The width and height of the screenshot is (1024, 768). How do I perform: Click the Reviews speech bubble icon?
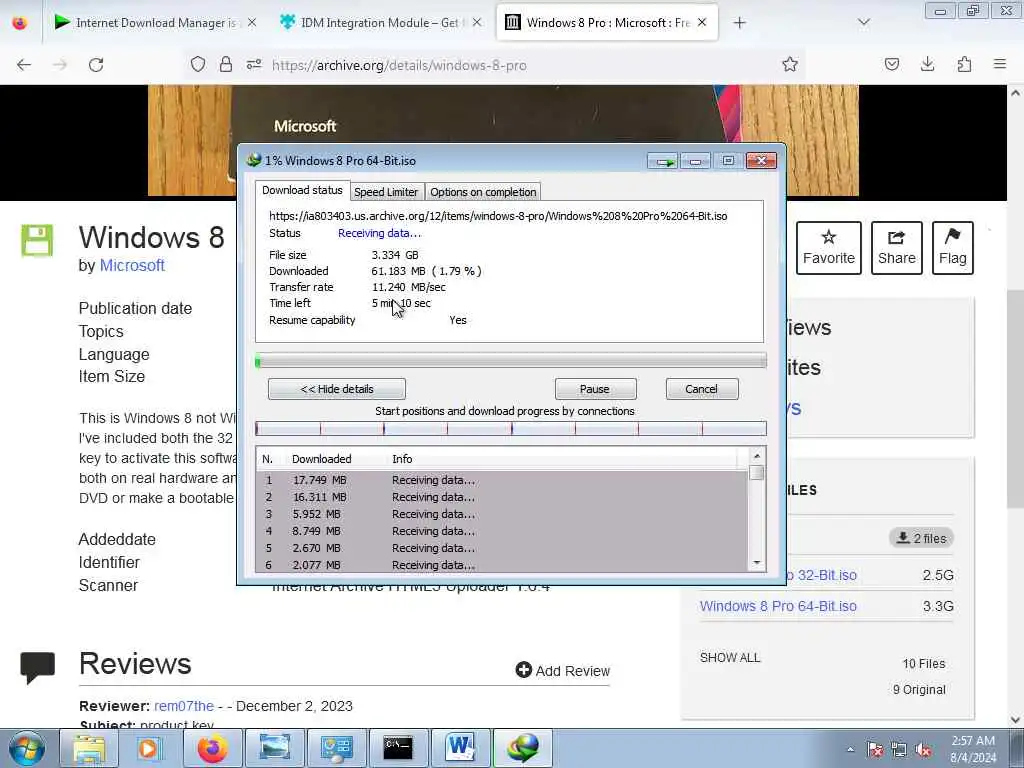[37, 667]
